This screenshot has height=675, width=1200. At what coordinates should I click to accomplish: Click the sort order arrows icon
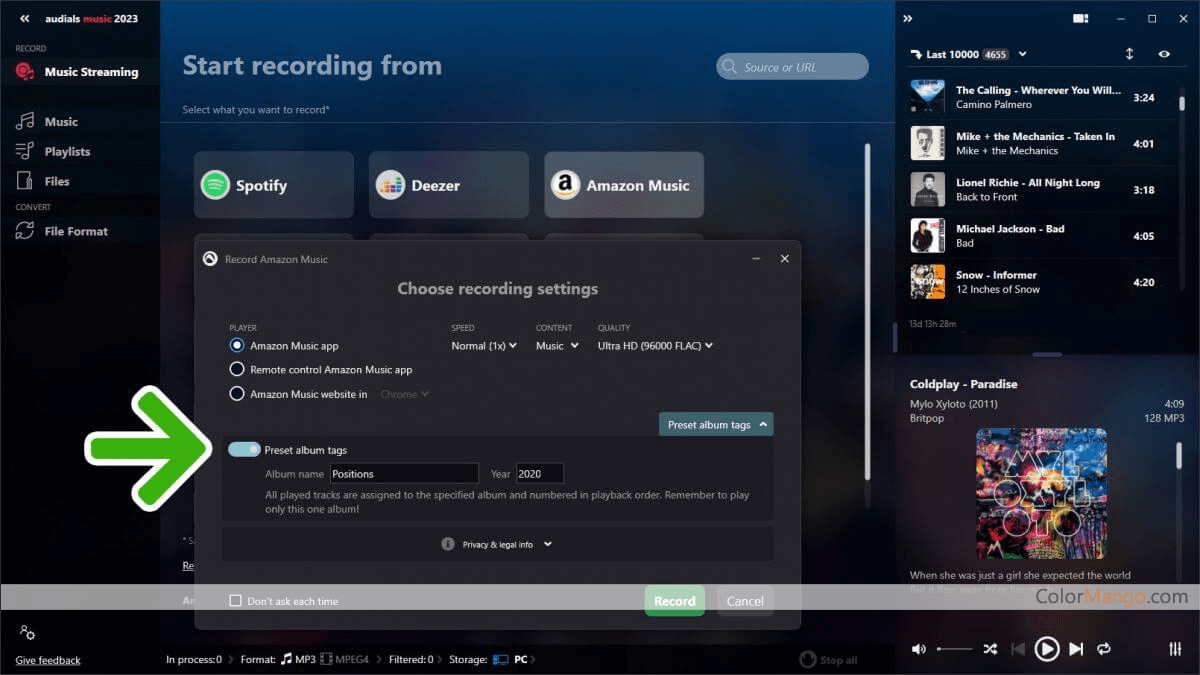tap(1130, 54)
